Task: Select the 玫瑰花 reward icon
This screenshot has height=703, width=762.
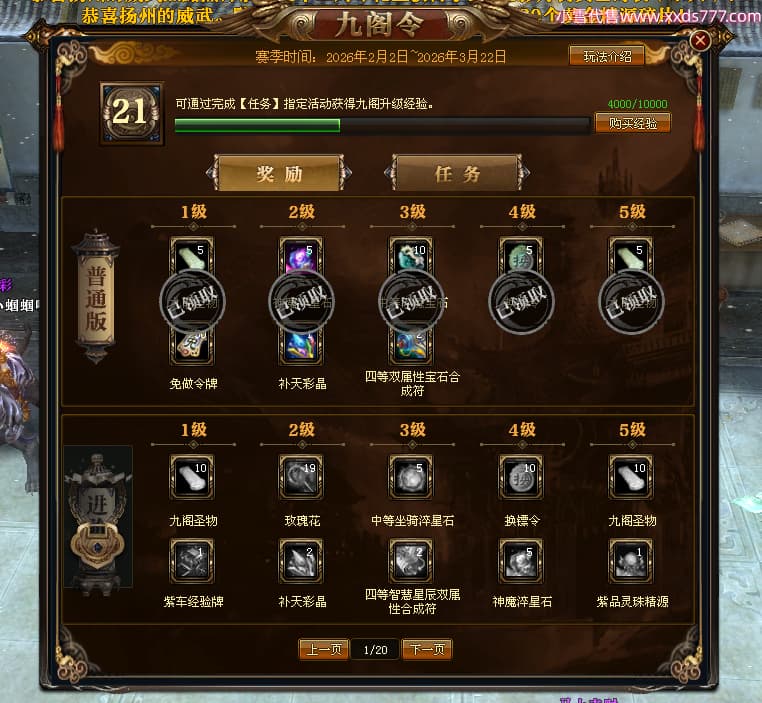Action: point(301,477)
